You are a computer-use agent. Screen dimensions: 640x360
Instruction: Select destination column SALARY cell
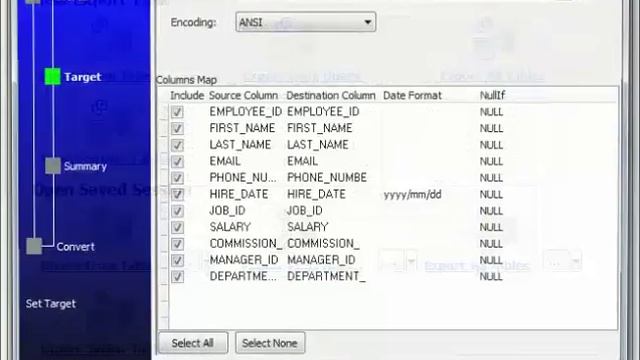[308, 227]
